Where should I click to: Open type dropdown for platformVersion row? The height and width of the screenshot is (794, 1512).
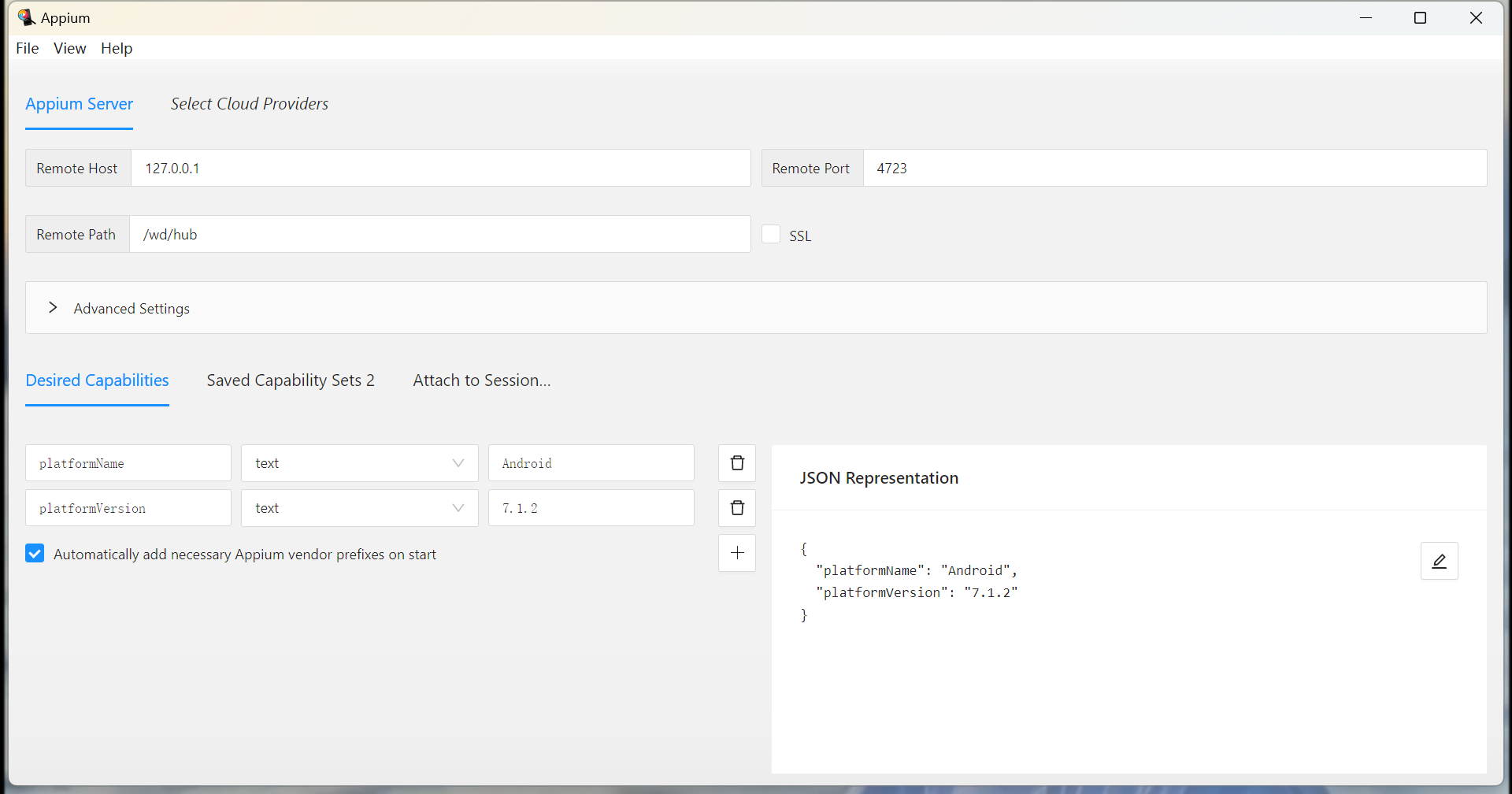359,508
